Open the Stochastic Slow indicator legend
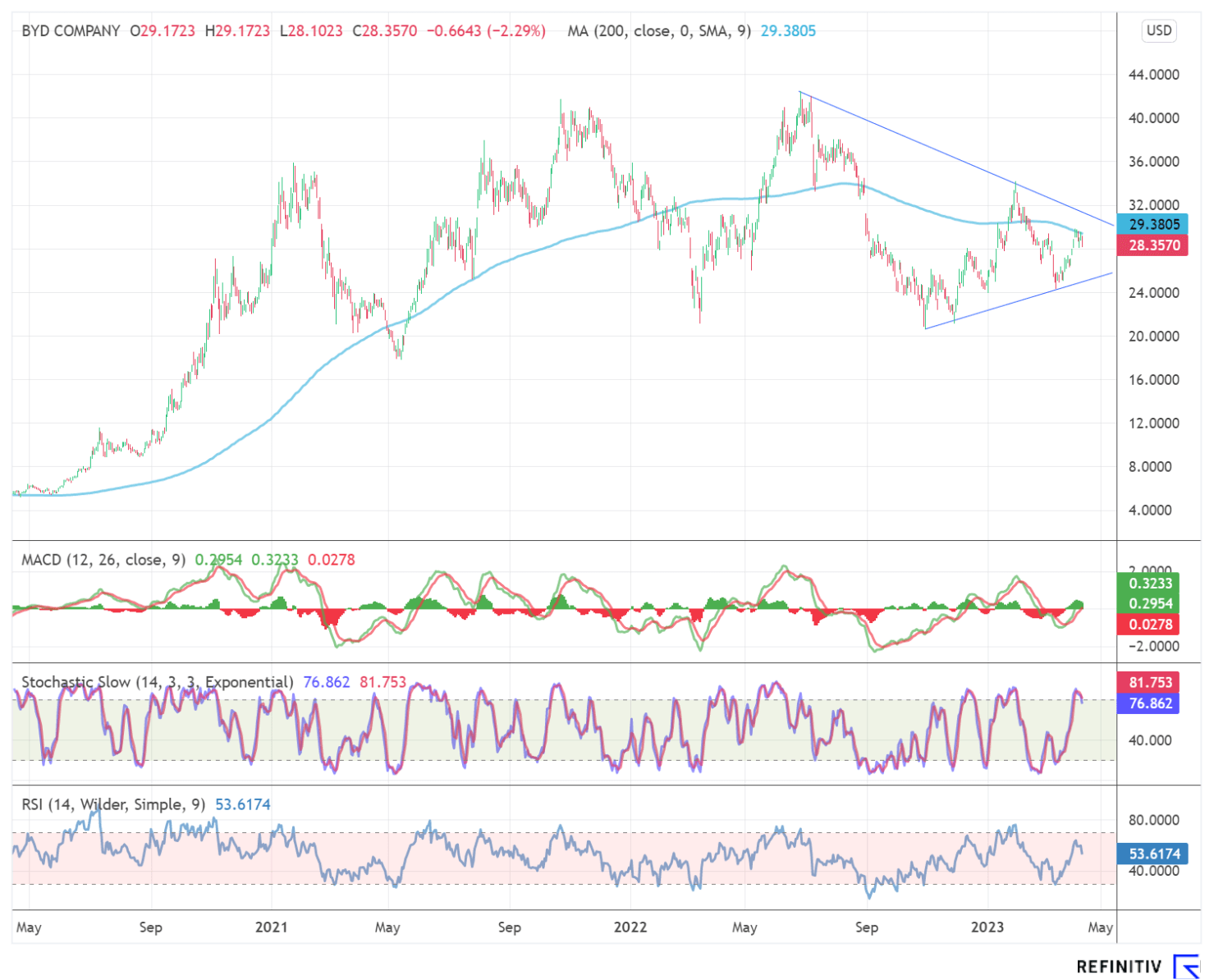The height and width of the screenshot is (980, 1214). click(157, 682)
